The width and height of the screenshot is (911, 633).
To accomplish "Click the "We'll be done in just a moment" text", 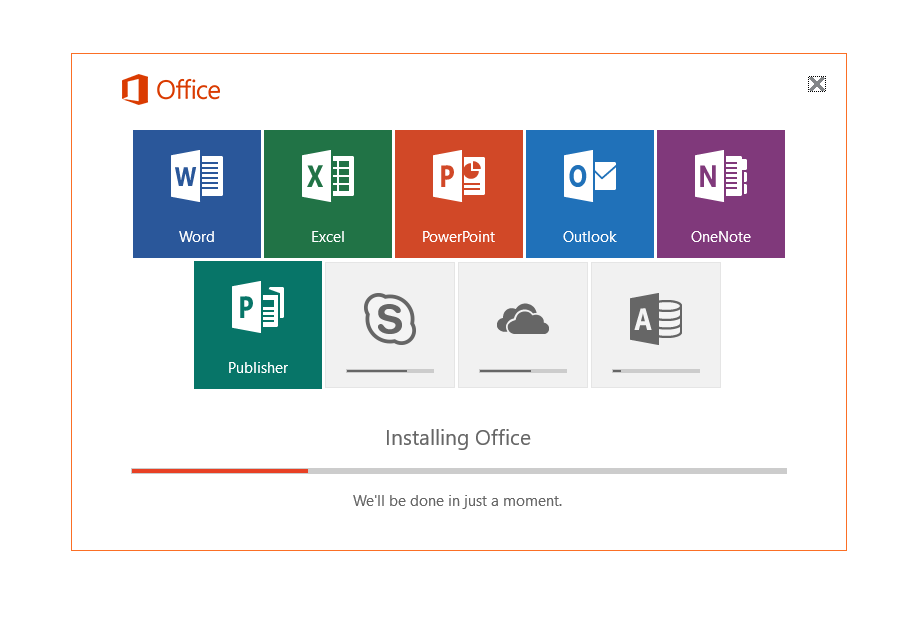I will pos(458,500).
